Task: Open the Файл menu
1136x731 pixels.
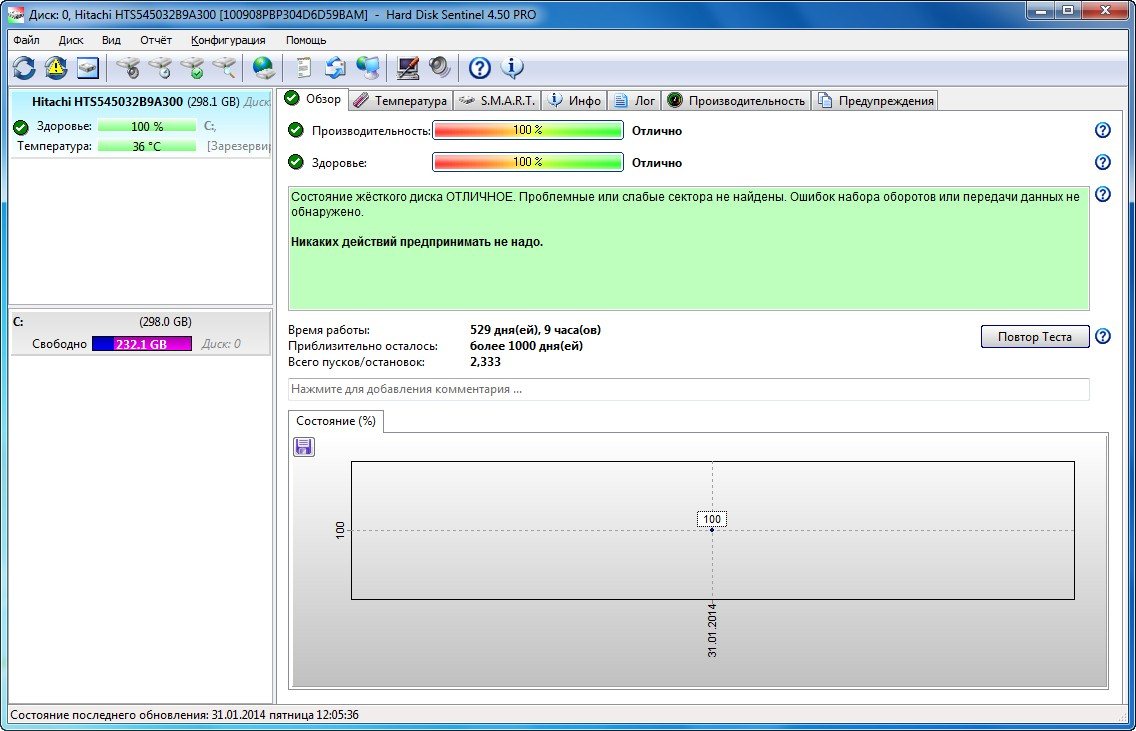Action: click(27, 40)
